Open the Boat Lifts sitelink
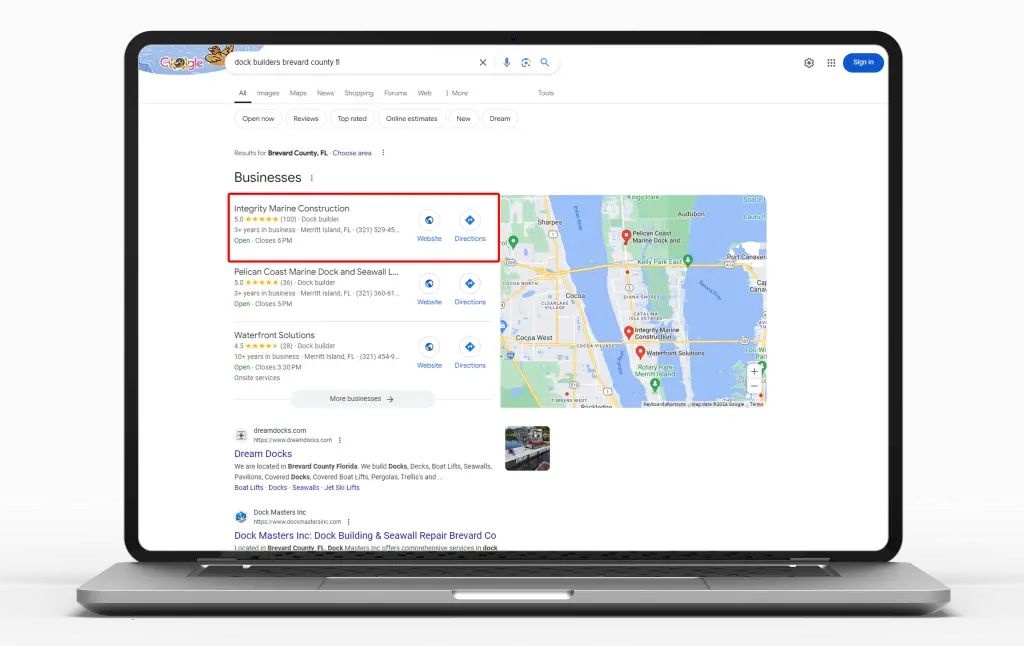The width and height of the screenshot is (1024, 646). (249, 488)
